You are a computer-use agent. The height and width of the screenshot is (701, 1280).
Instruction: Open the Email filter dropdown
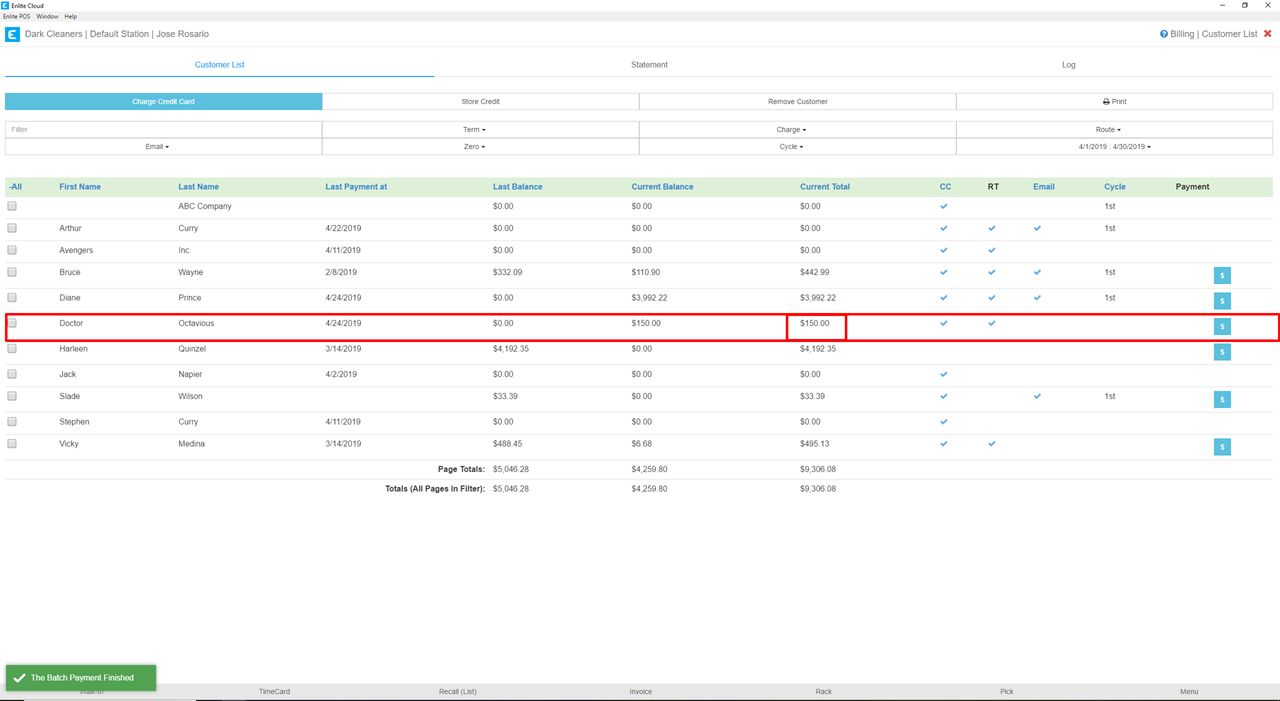click(163, 146)
